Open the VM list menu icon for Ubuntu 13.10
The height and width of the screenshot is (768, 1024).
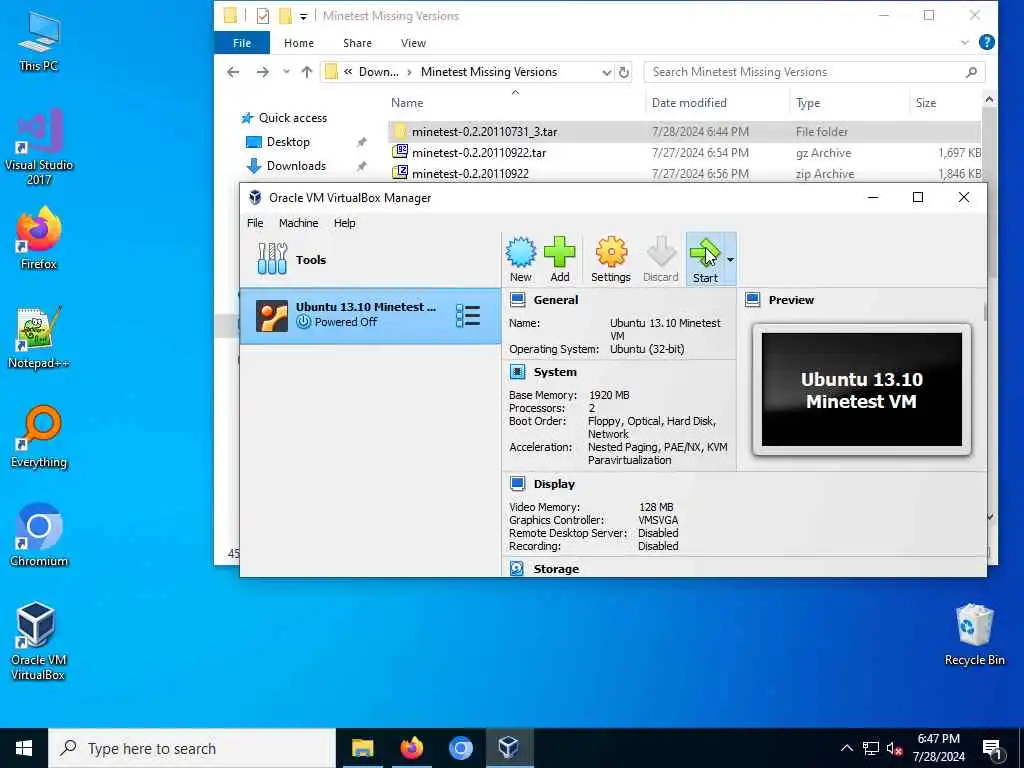tap(468, 315)
